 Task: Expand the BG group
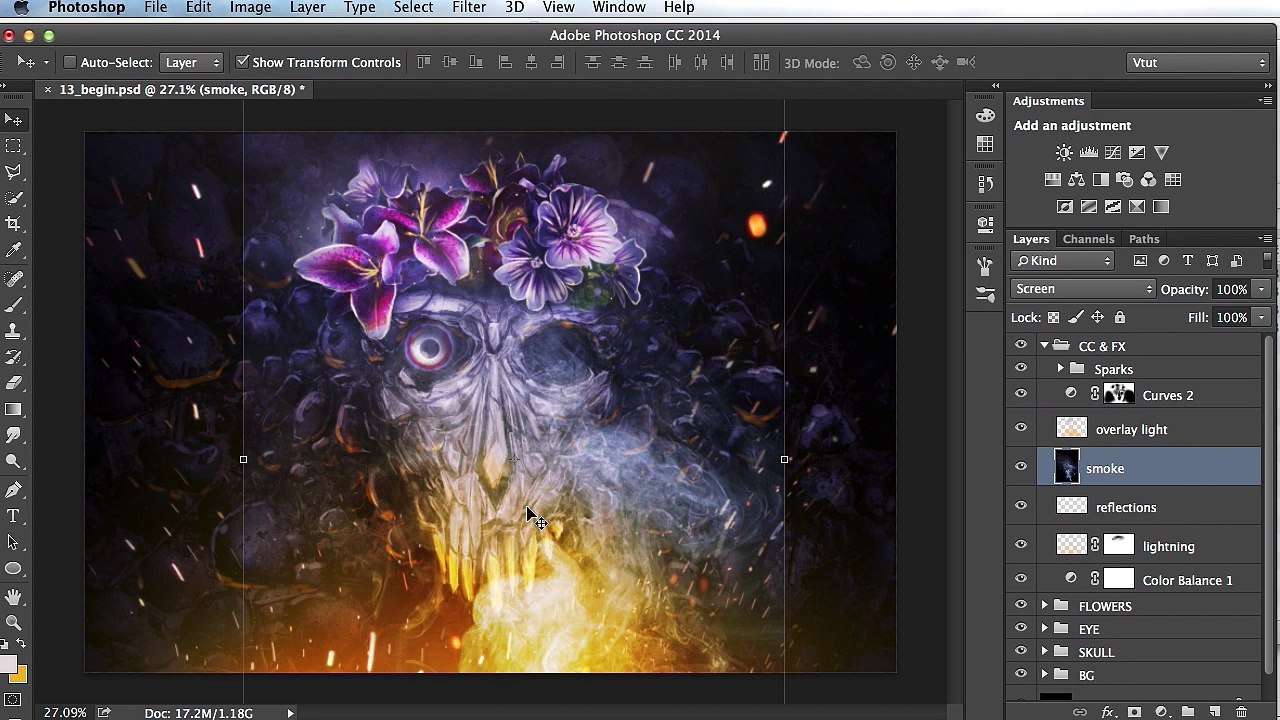tap(1045, 675)
